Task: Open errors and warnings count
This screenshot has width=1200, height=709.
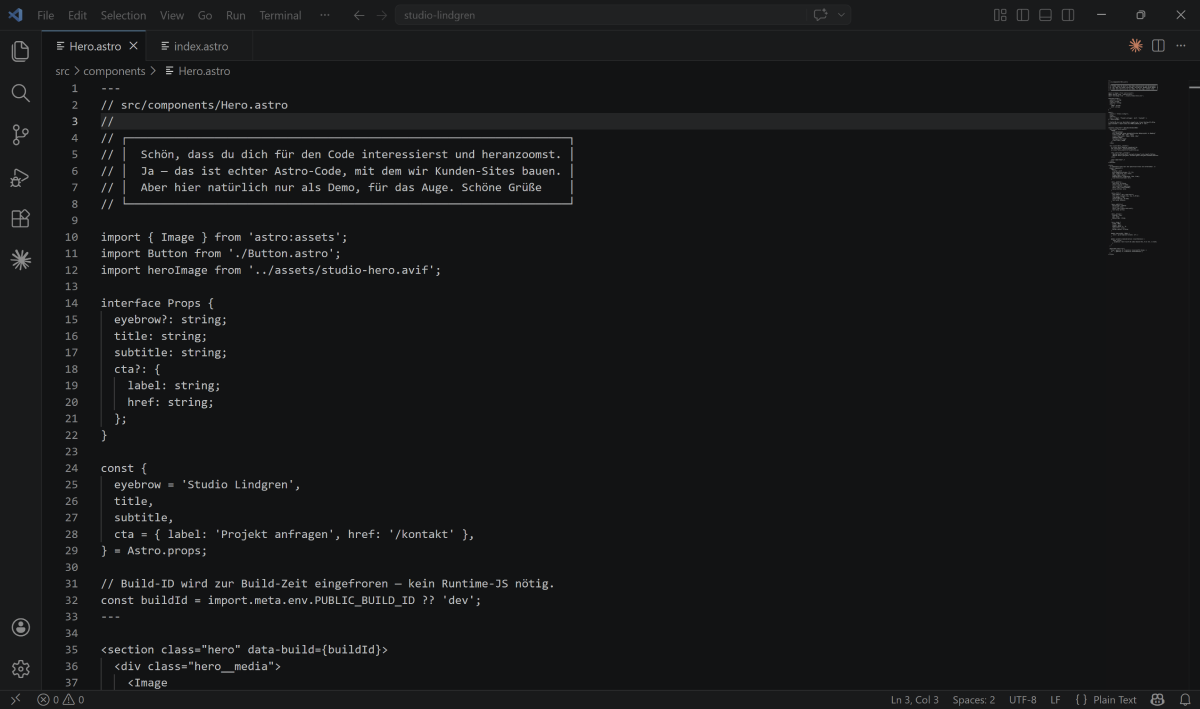Action: [60, 700]
